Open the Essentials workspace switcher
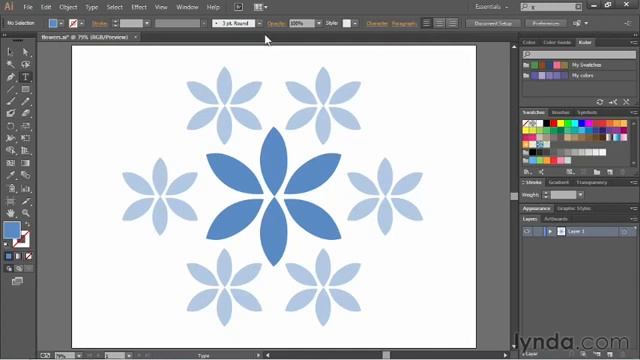 (491, 7)
